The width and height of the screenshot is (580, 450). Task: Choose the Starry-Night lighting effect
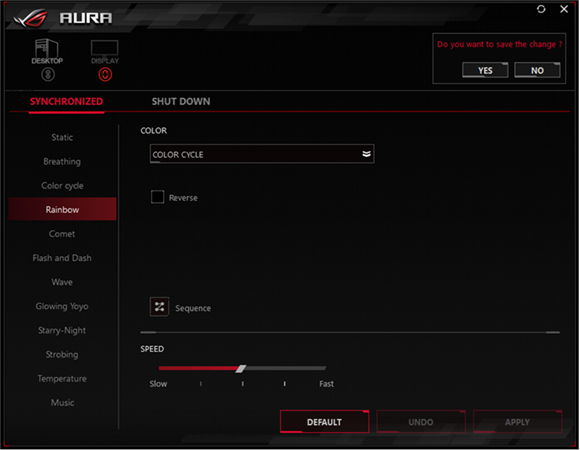tap(62, 330)
